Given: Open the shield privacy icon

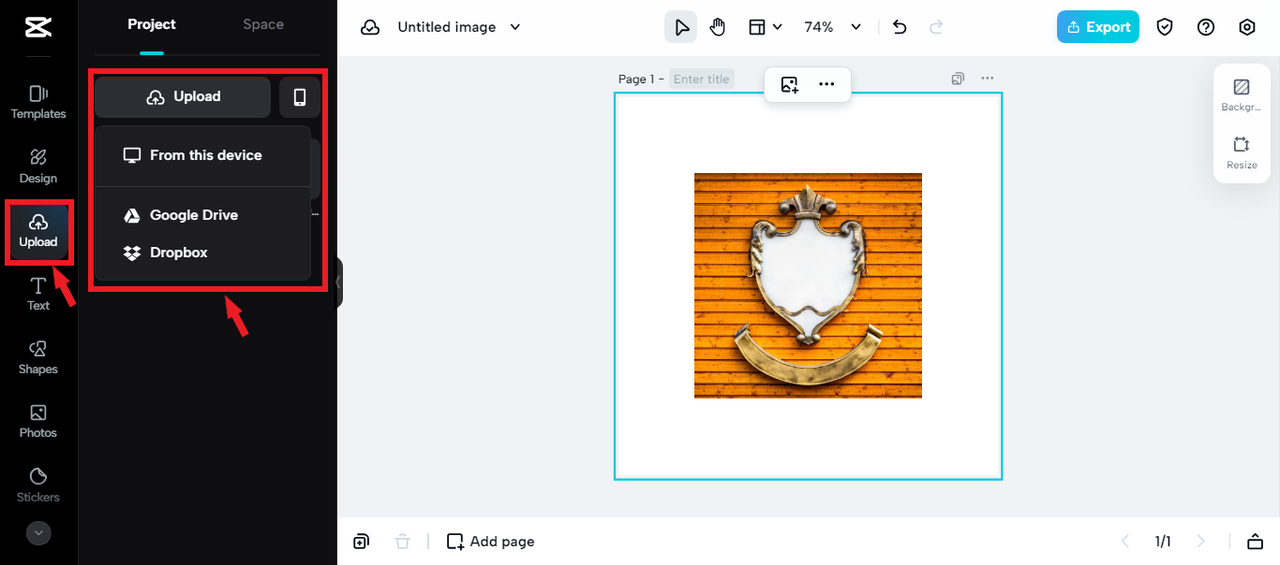Looking at the screenshot, I should tap(1165, 27).
